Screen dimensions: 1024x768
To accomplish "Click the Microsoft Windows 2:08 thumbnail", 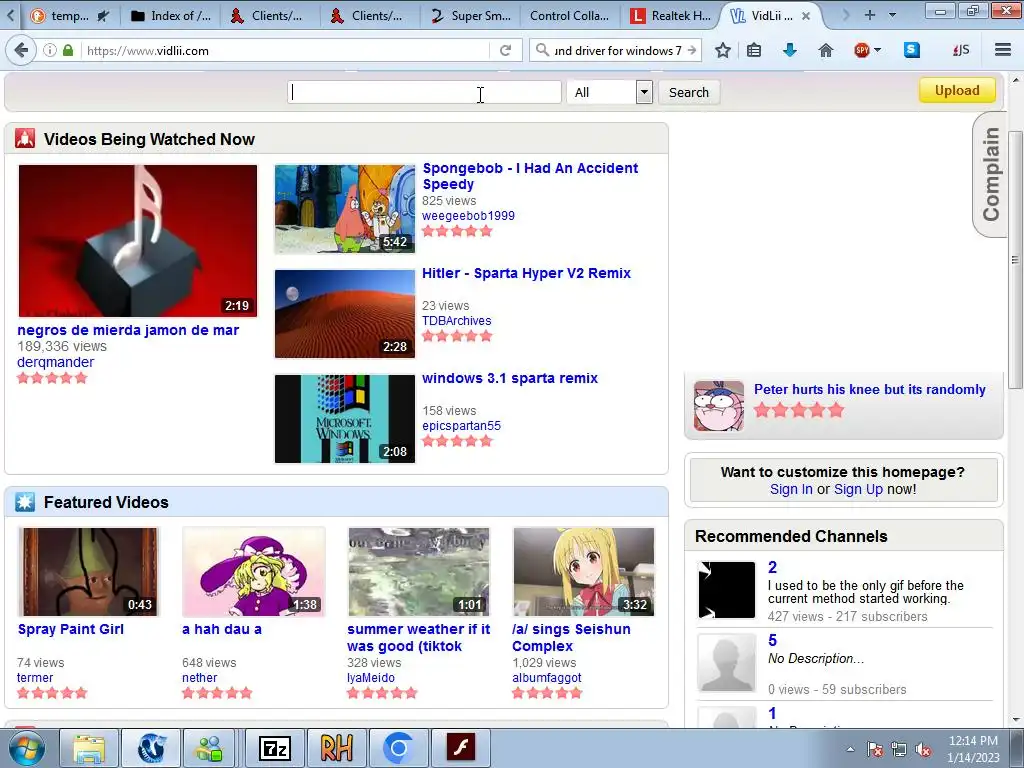I will 345,419.
